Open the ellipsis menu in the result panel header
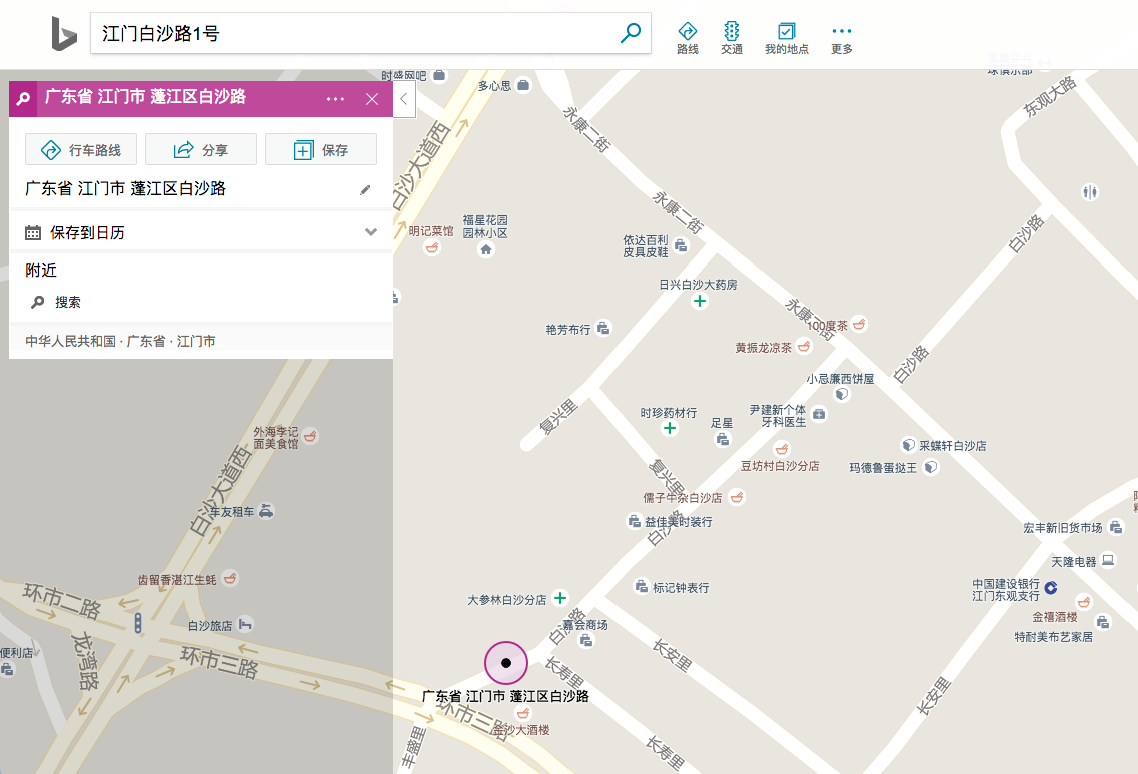This screenshot has height=774, width=1138. (335, 99)
